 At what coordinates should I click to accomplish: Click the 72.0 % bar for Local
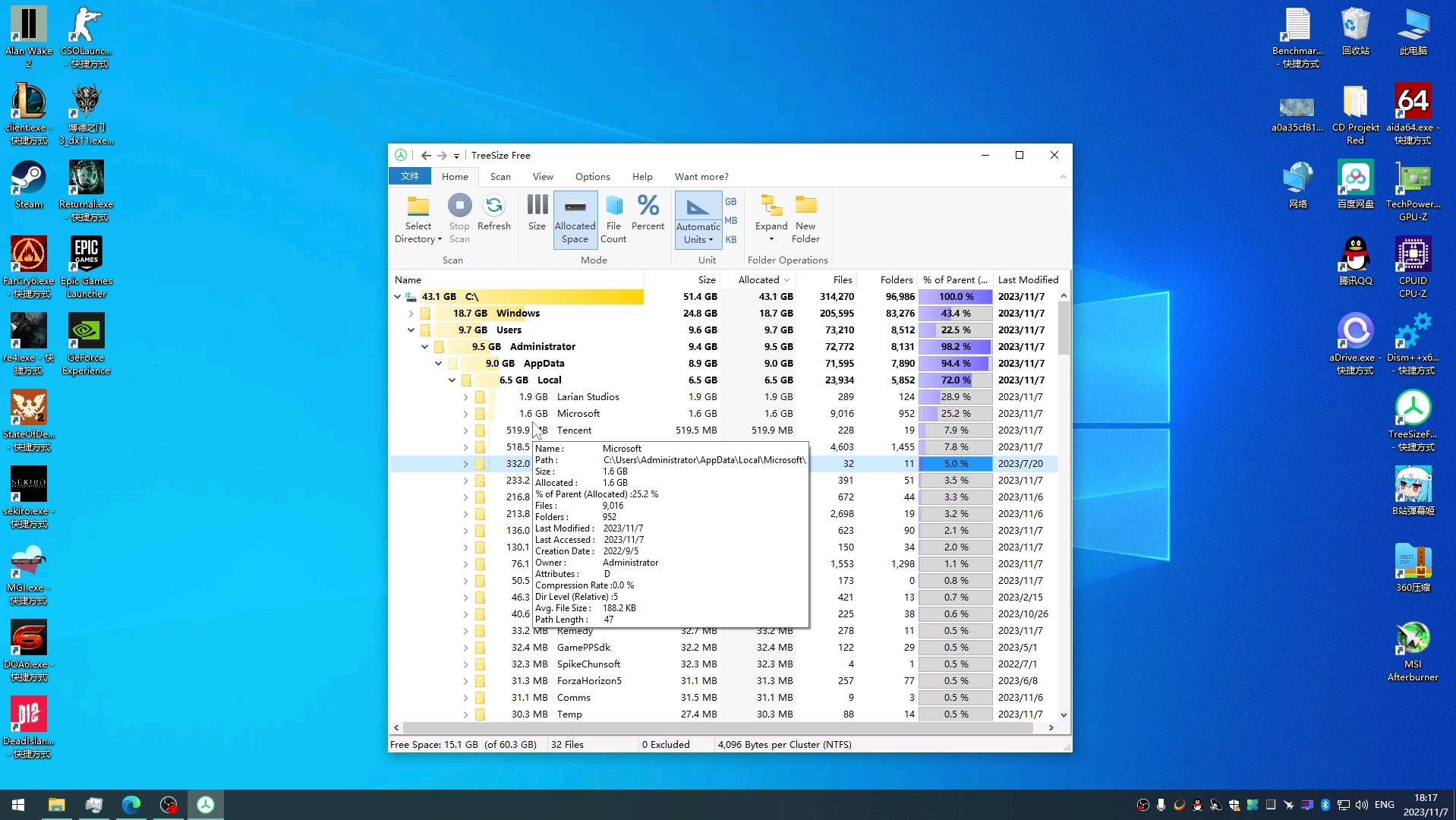(x=956, y=380)
